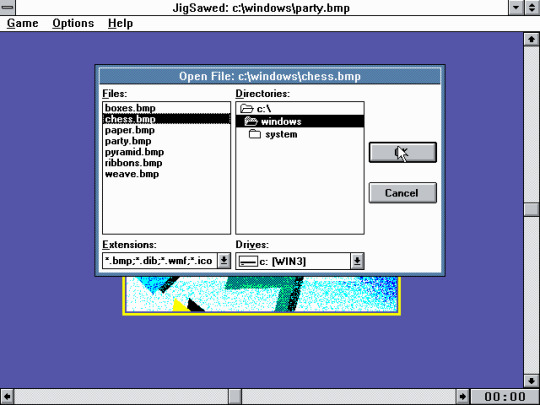This screenshot has height=405, width=540.
Task: Click the 00:00 timer display
Action: [505, 397]
